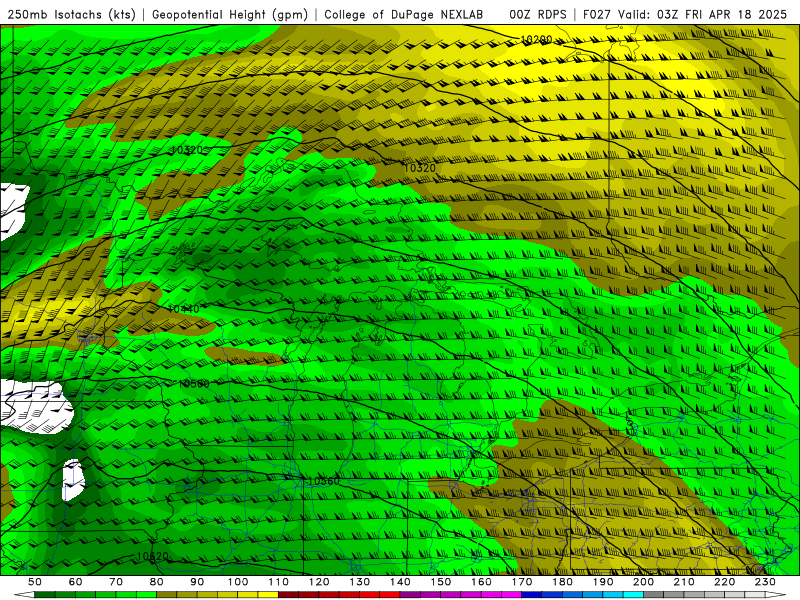Click the 210 label on the color scale
Image resolution: width=800 pixels, height=600 pixels.
pos(684,582)
